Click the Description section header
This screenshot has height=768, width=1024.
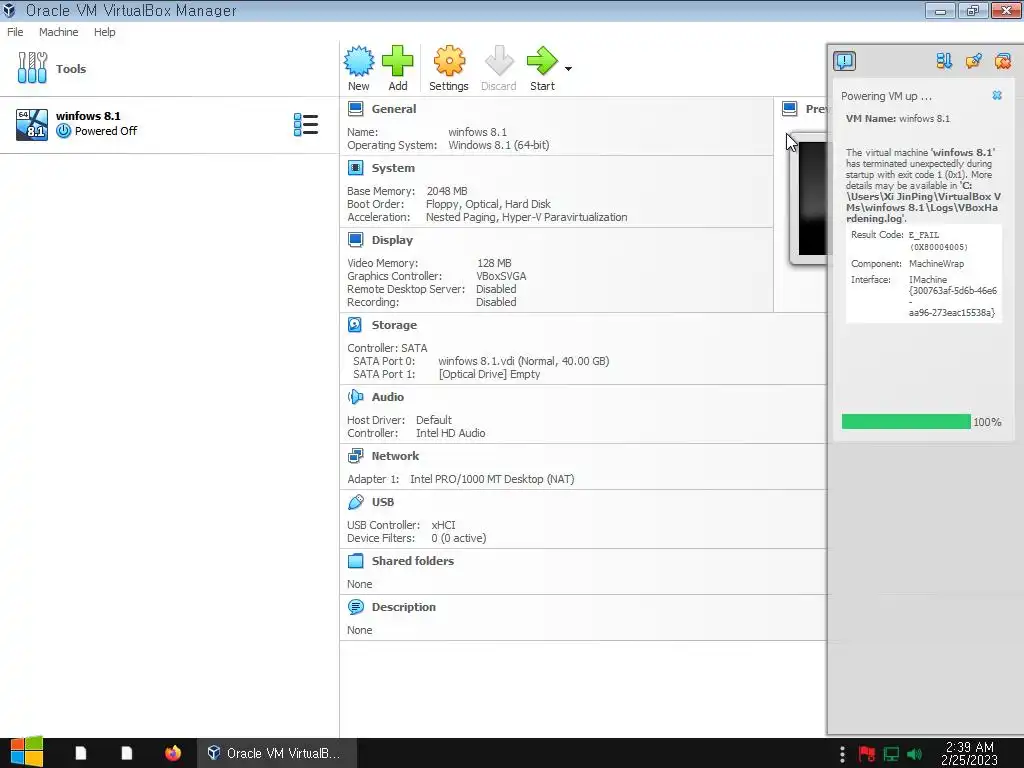pyautogui.click(x=404, y=607)
